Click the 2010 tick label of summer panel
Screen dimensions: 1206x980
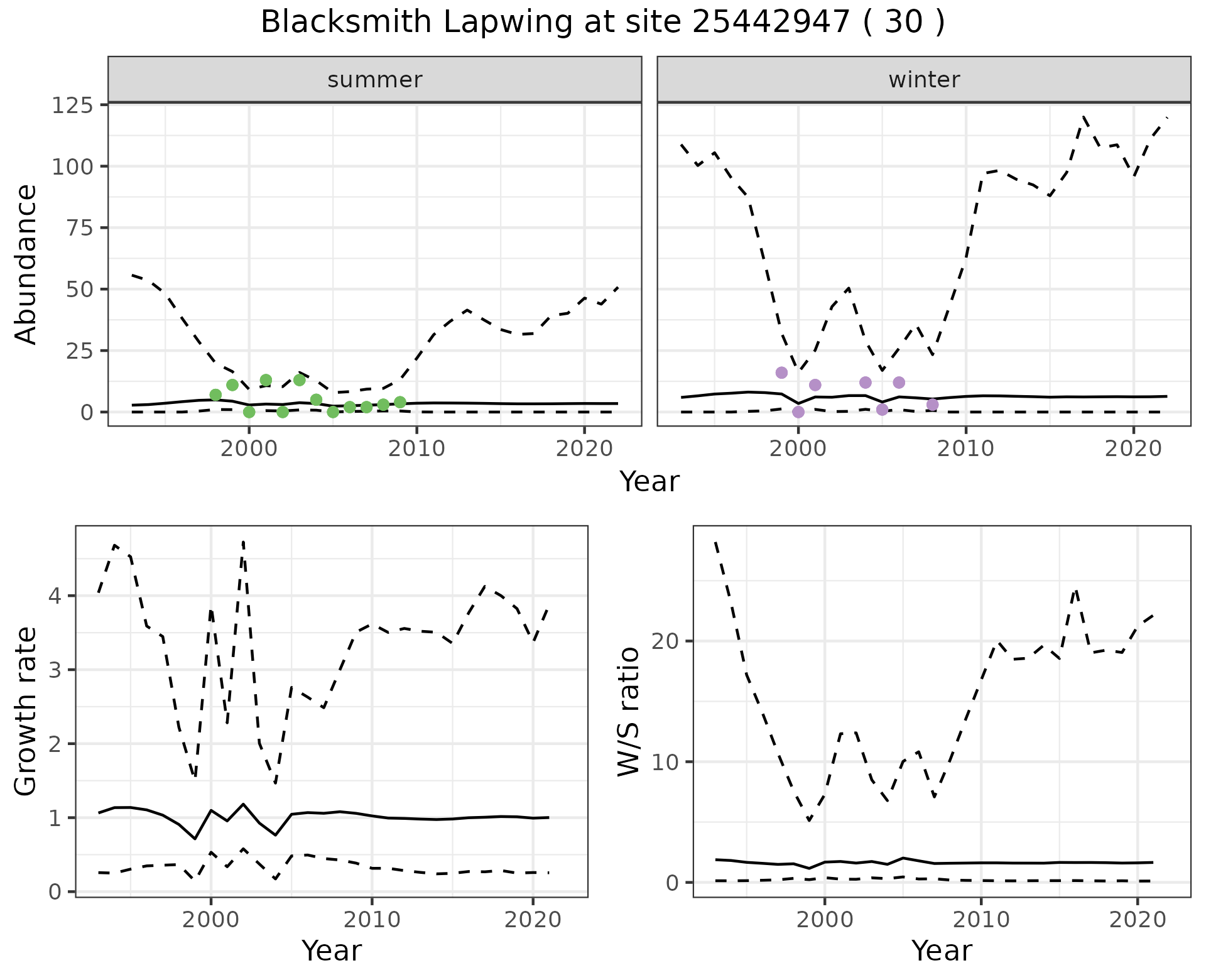(416, 449)
